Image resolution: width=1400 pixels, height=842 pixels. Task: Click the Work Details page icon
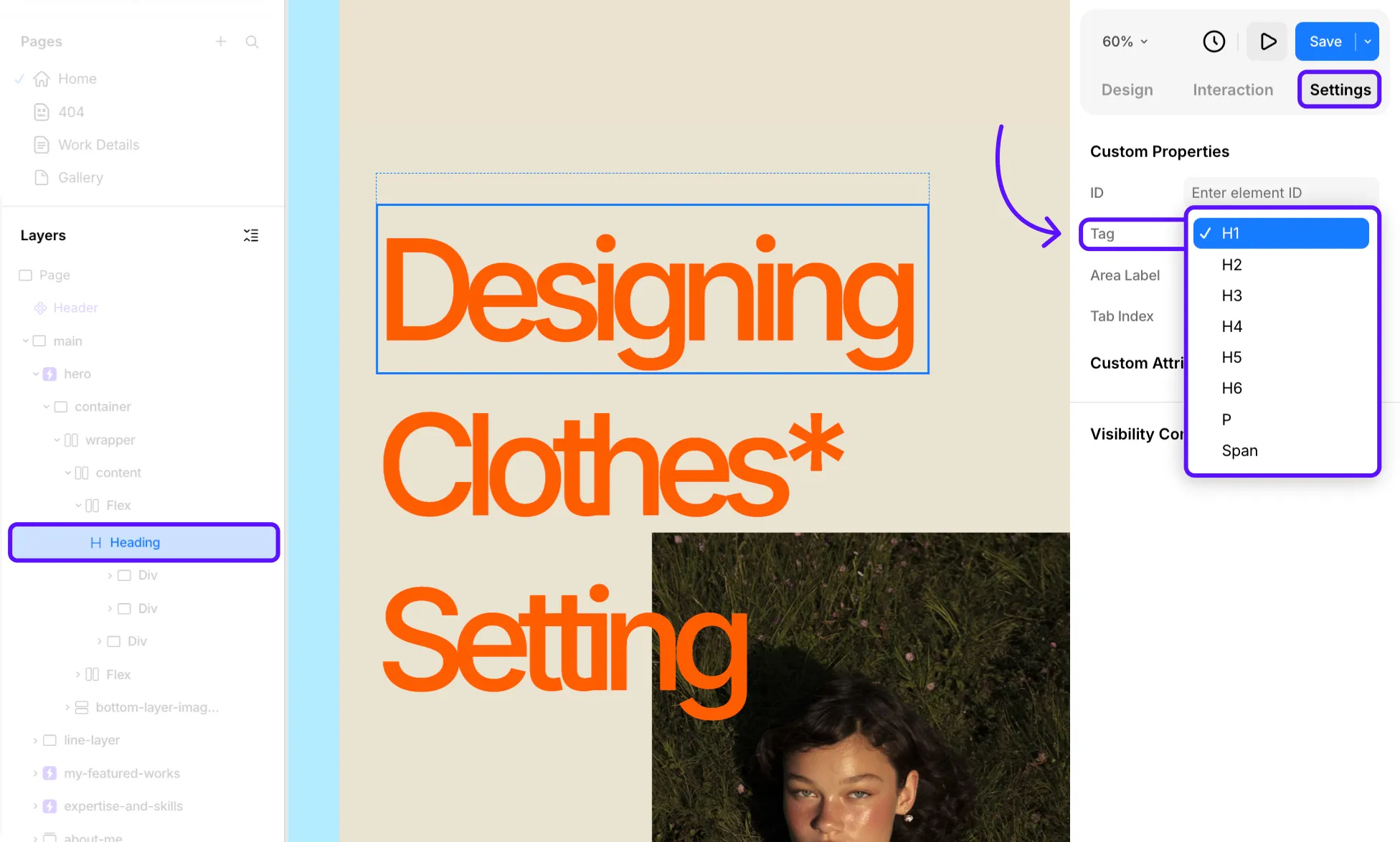tap(42, 145)
